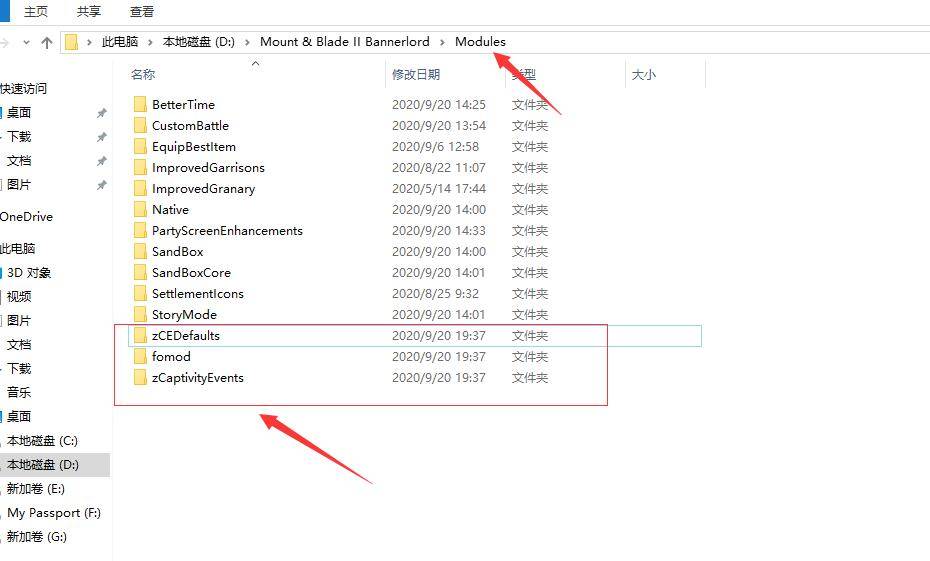
Task: Open recent locations dropdown arrow
Action: (x=26, y=43)
